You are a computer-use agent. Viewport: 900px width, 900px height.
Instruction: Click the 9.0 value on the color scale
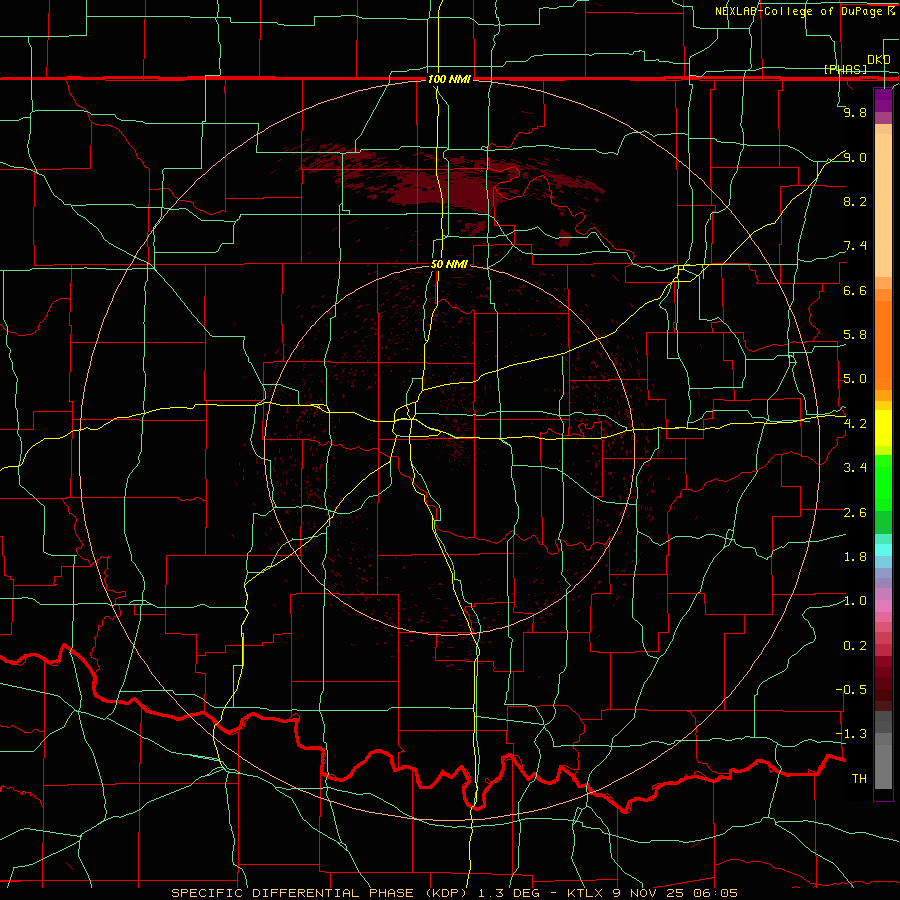[855, 157]
